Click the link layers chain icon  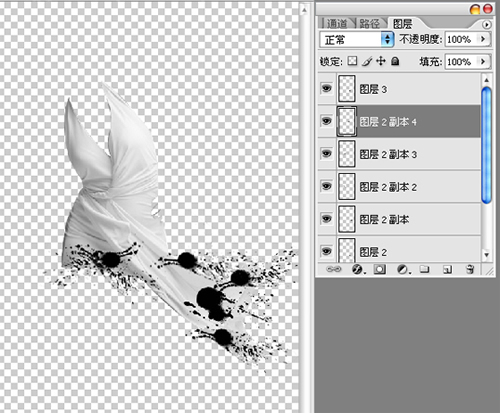click(x=334, y=269)
